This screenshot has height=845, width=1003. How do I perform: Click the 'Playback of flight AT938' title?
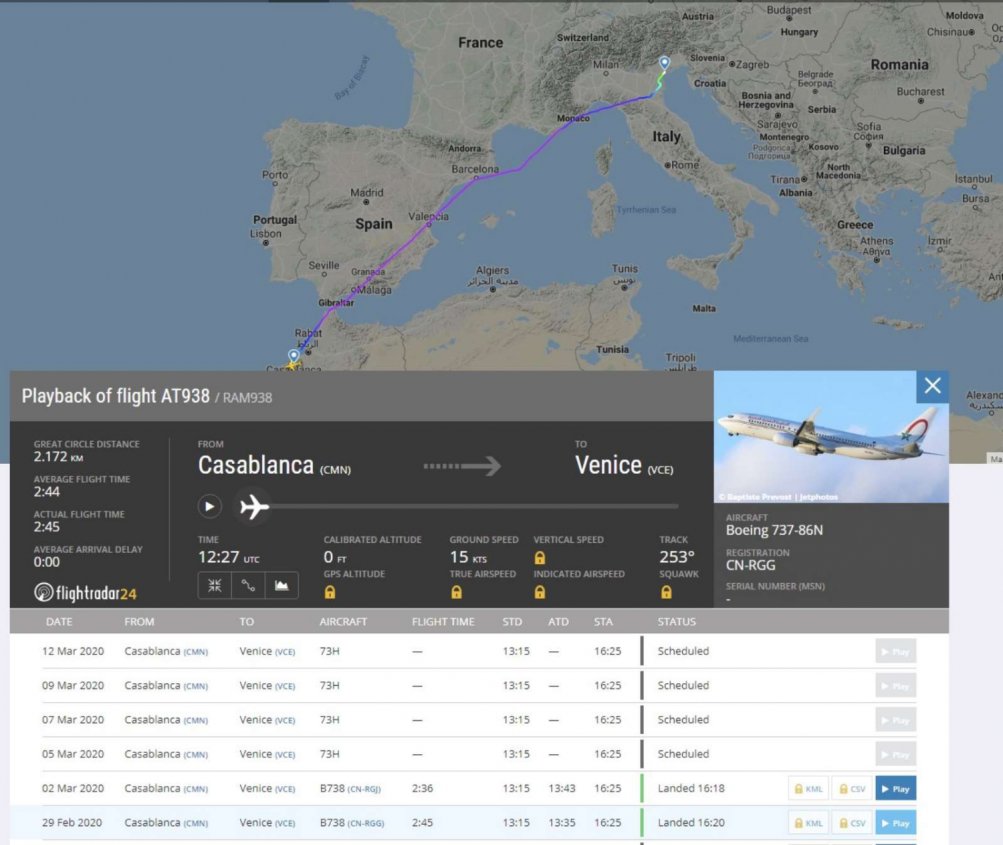tap(116, 396)
